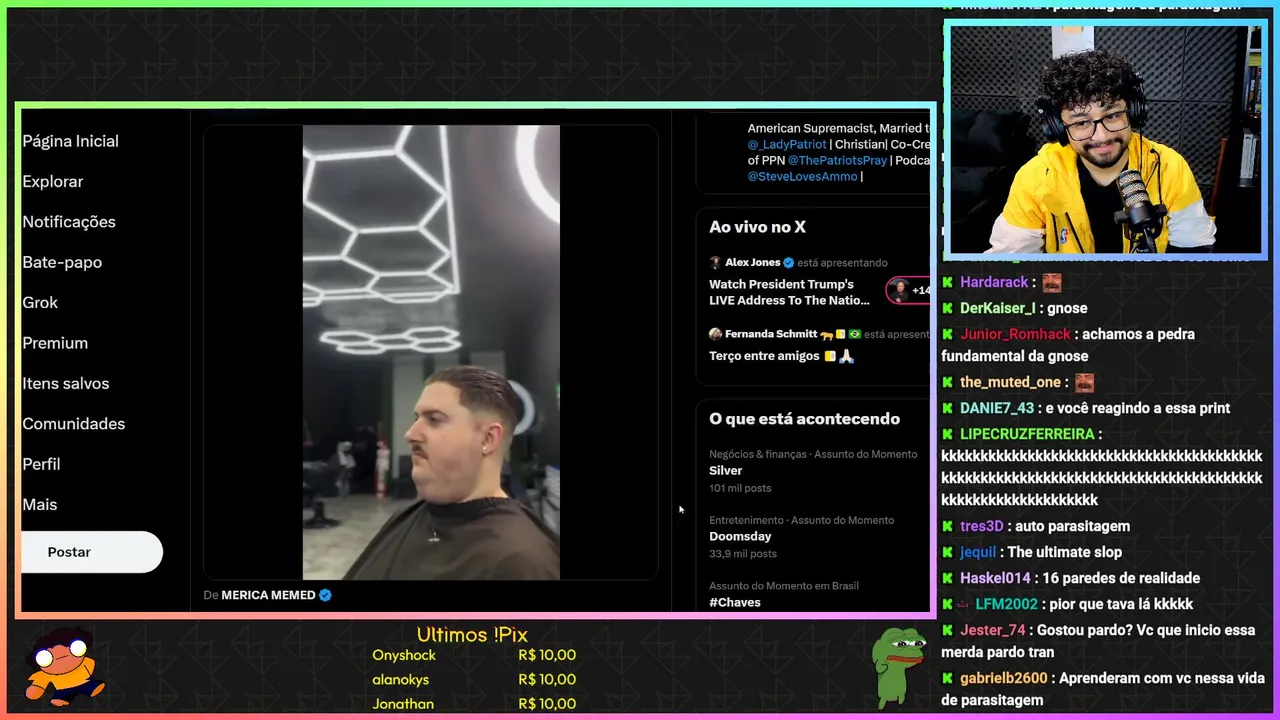The image size is (1280, 720).
Task: Click MERICA MEMED verified badge
Action: pyautogui.click(x=325, y=595)
